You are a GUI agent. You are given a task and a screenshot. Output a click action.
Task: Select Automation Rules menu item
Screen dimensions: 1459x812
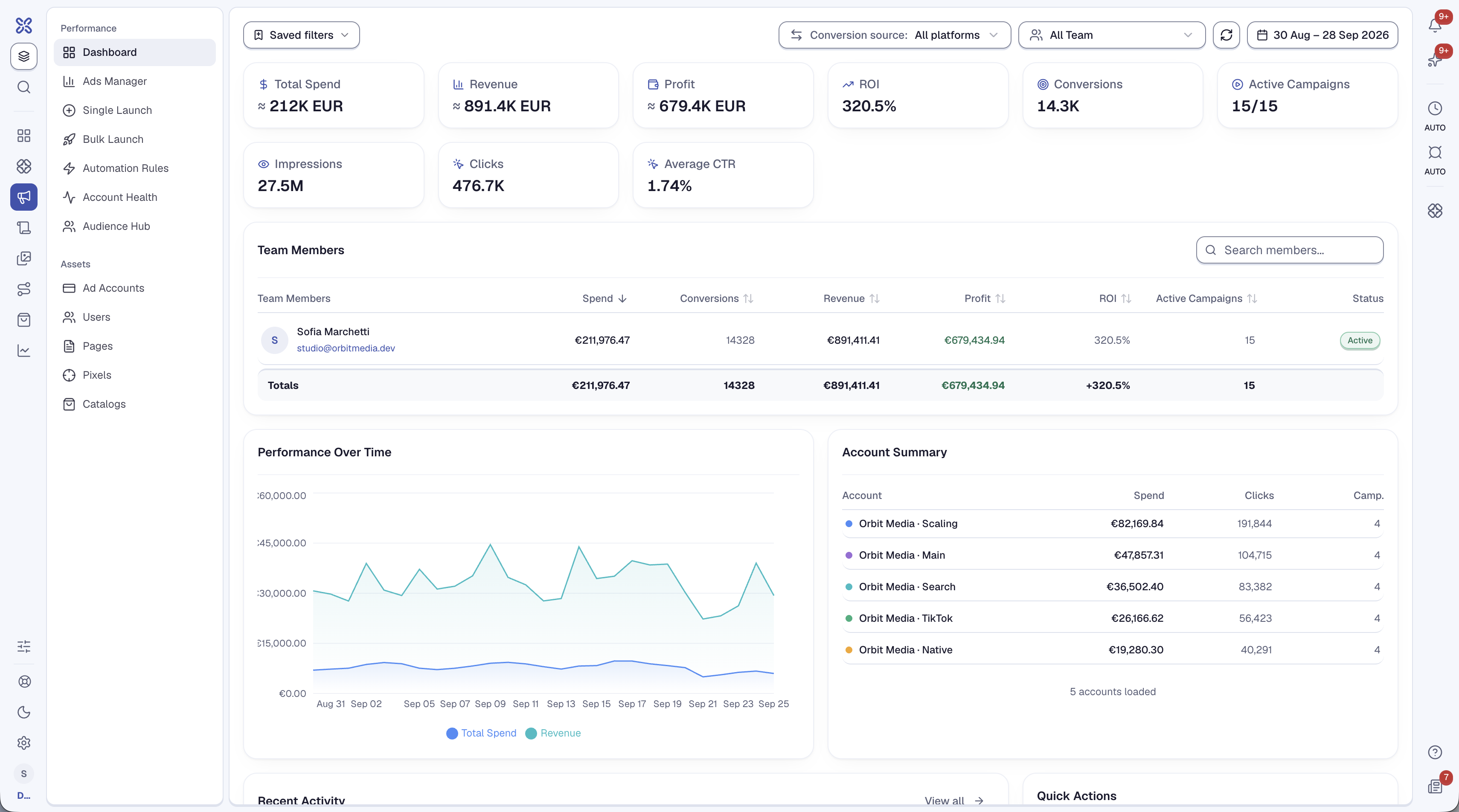click(135, 168)
